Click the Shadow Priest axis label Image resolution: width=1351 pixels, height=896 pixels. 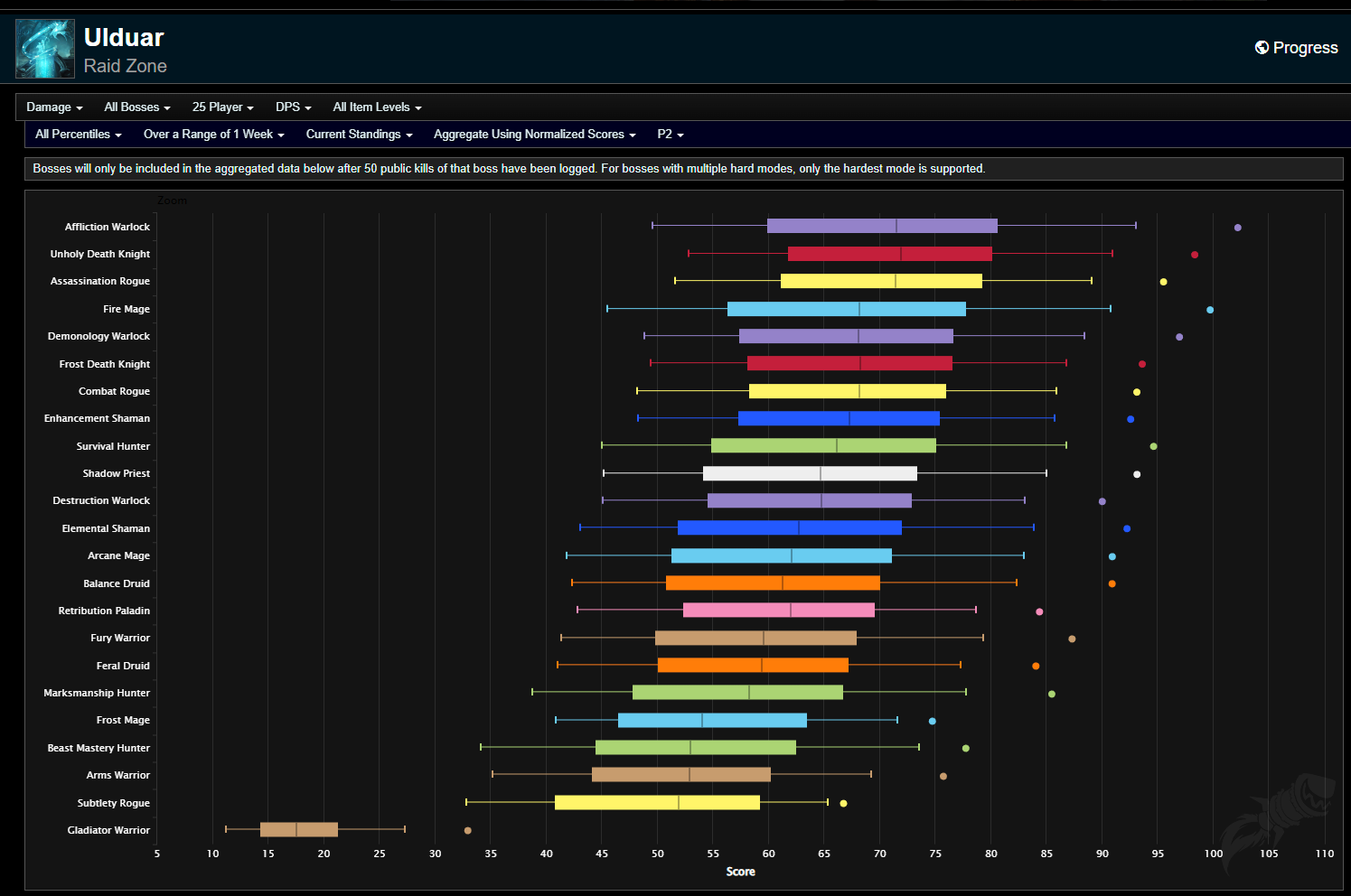[x=117, y=473]
